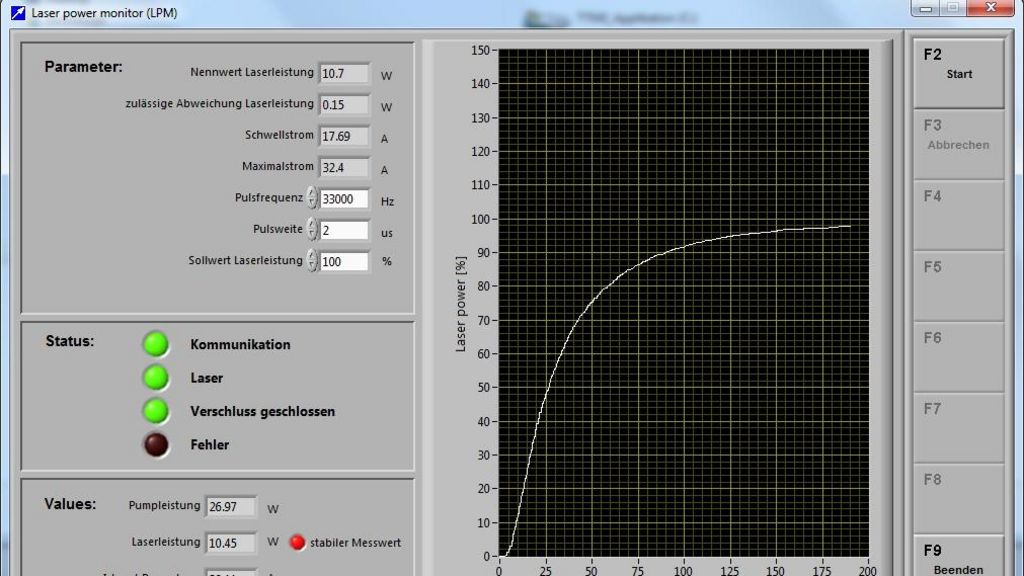Click the green Laser status LED

155,378
